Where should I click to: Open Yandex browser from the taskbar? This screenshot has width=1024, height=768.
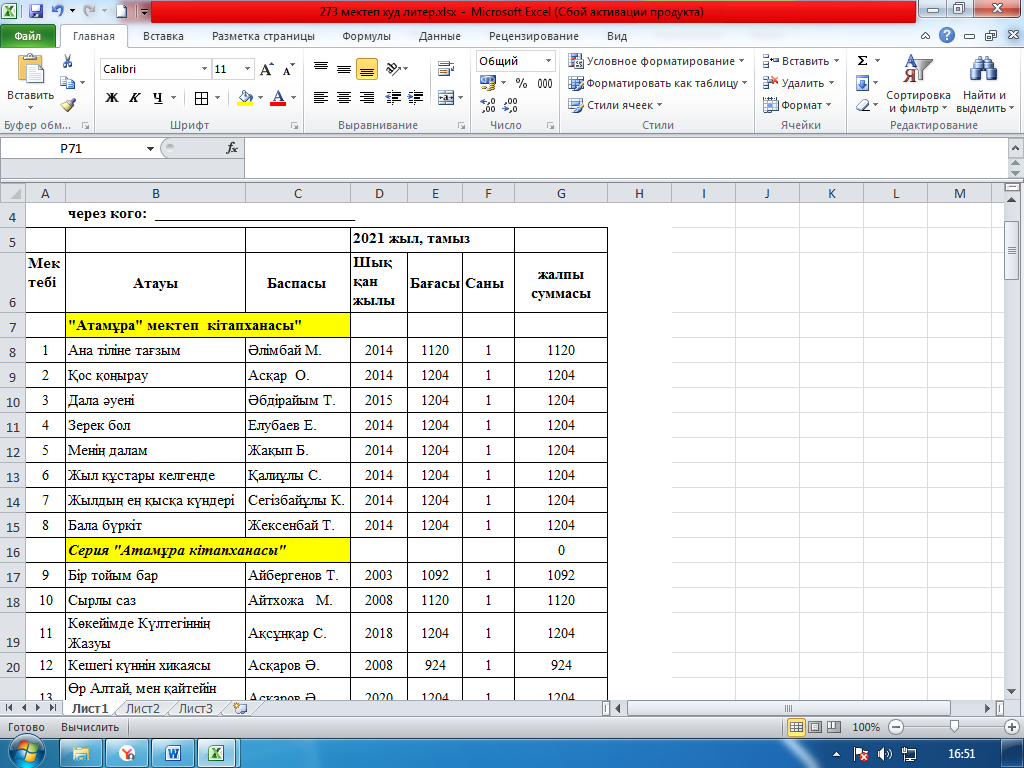click(127, 752)
